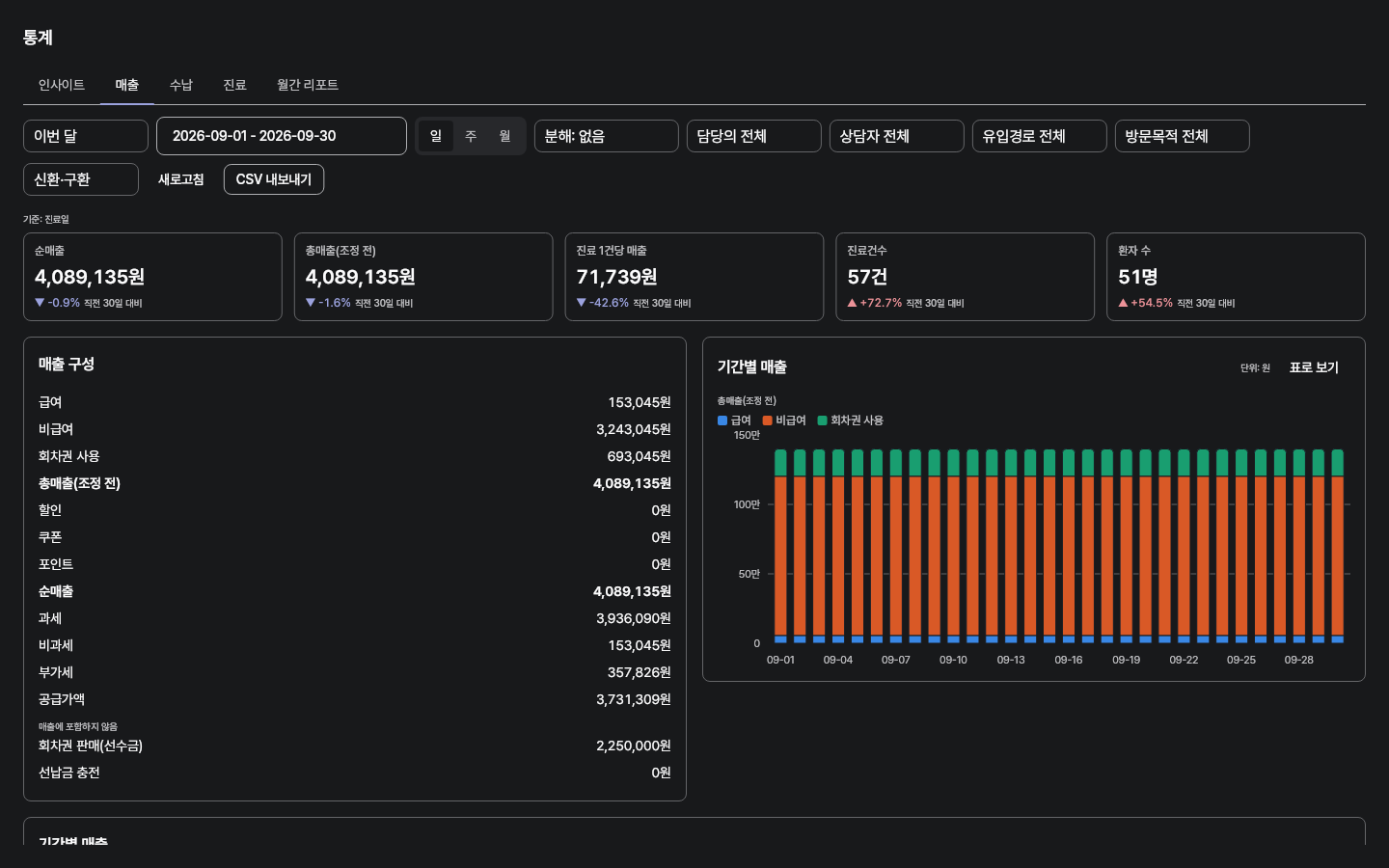Click the orange 비급여 legend swatch

click(x=768, y=420)
